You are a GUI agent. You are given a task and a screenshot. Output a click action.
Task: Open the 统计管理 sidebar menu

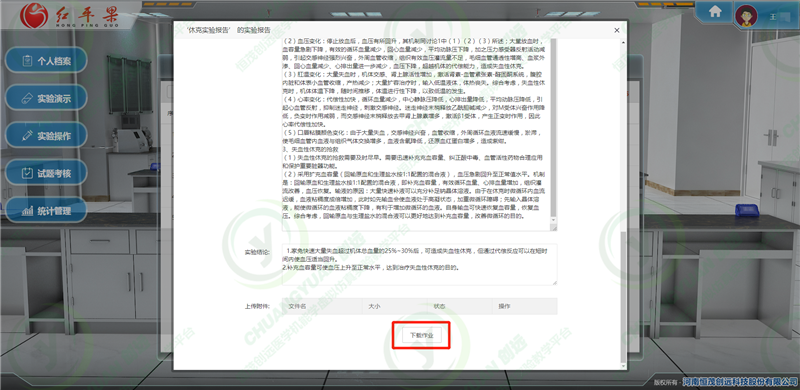tap(46, 210)
